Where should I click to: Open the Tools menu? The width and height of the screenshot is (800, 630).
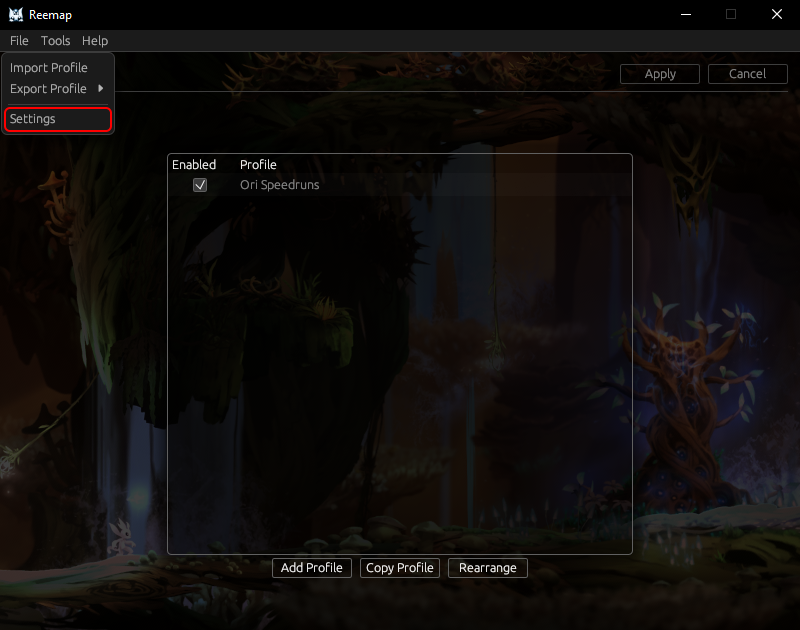55,41
